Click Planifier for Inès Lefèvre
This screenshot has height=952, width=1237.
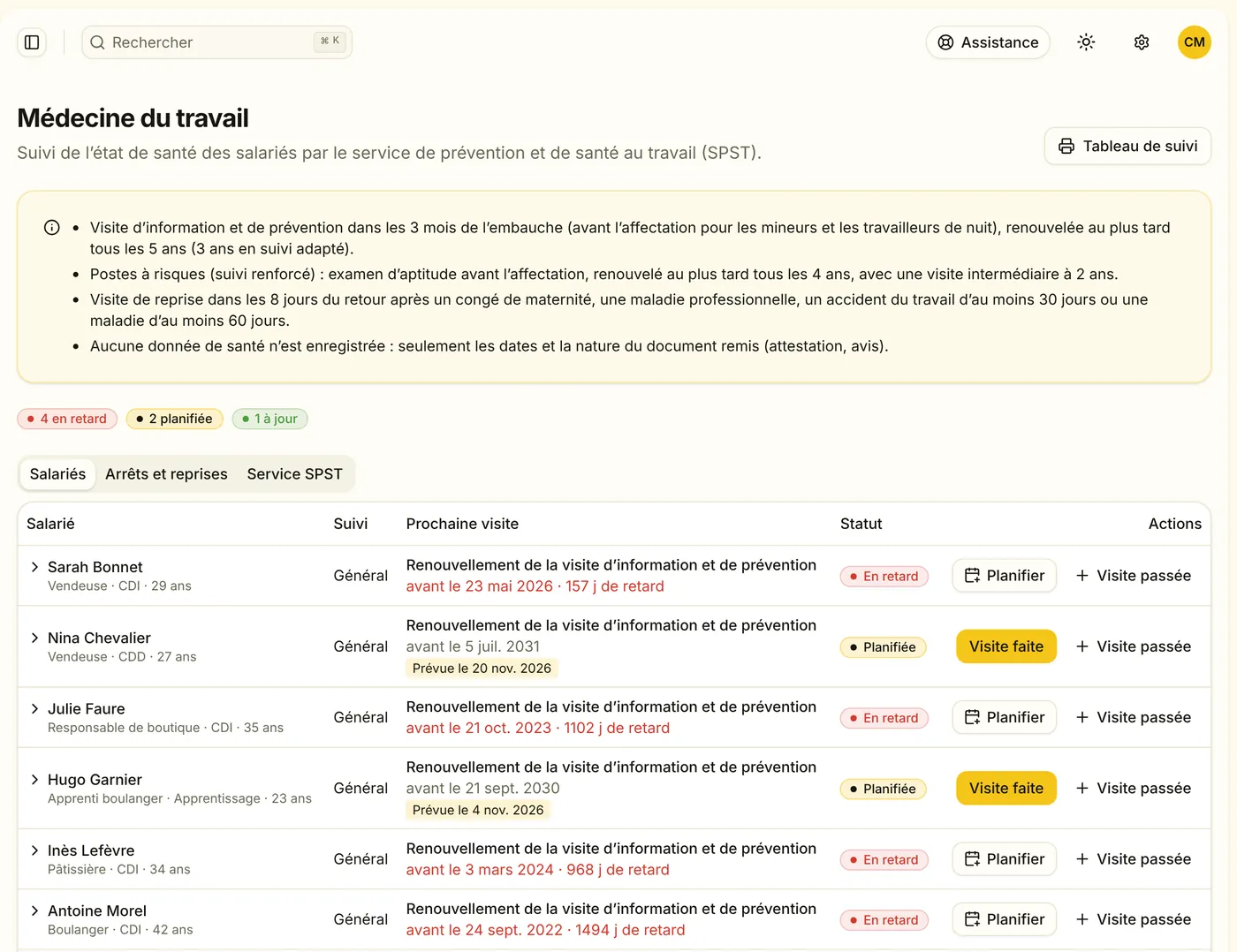click(x=1004, y=859)
